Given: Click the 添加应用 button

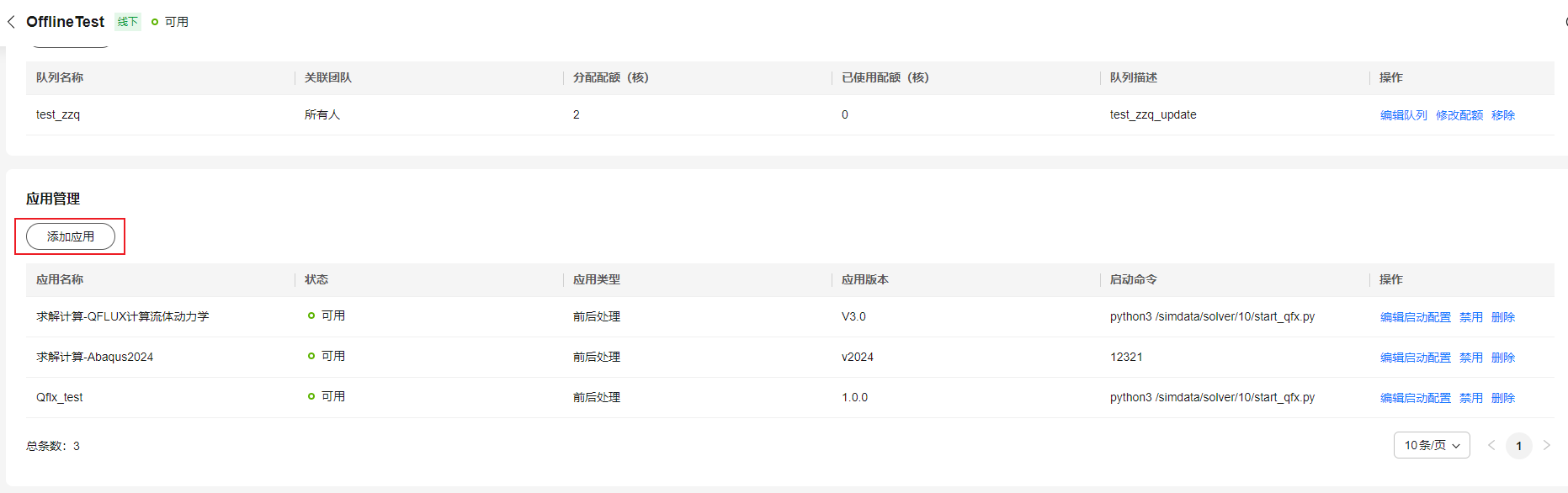Looking at the screenshot, I should [71, 236].
